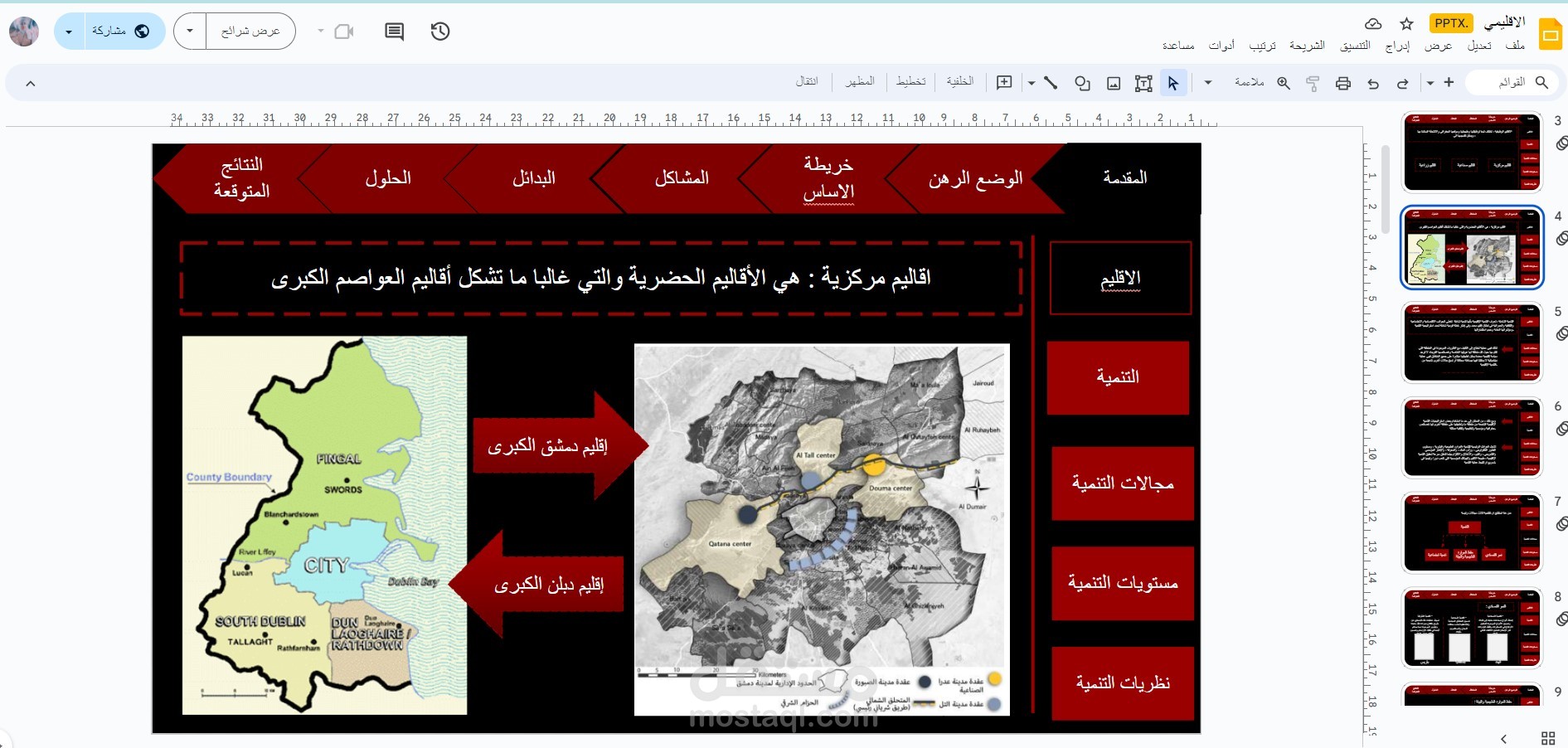The image size is (1568, 748).
Task: Select slide 6 thumbnail in filmstrip
Action: [x=1472, y=438]
